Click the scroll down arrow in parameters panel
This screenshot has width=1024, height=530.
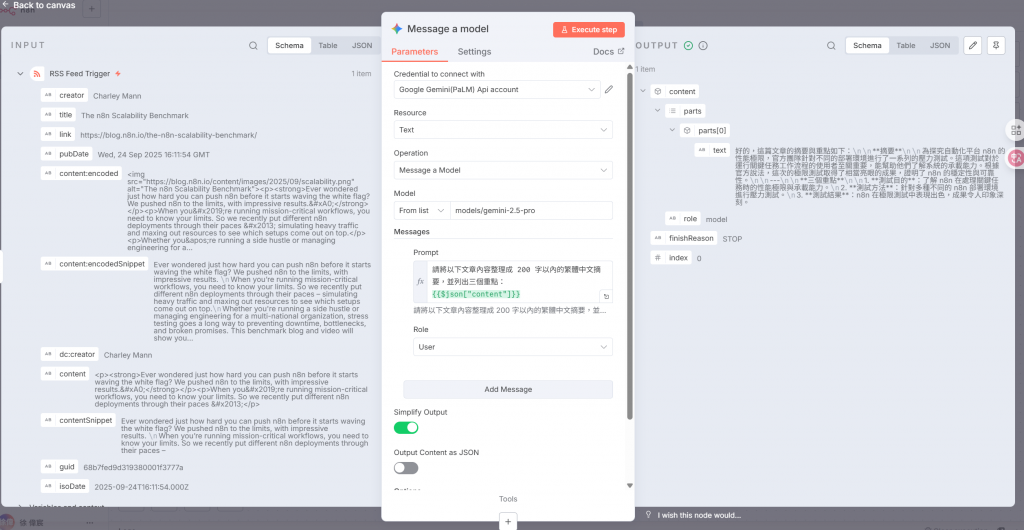pyautogui.click(x=630, y=486)
